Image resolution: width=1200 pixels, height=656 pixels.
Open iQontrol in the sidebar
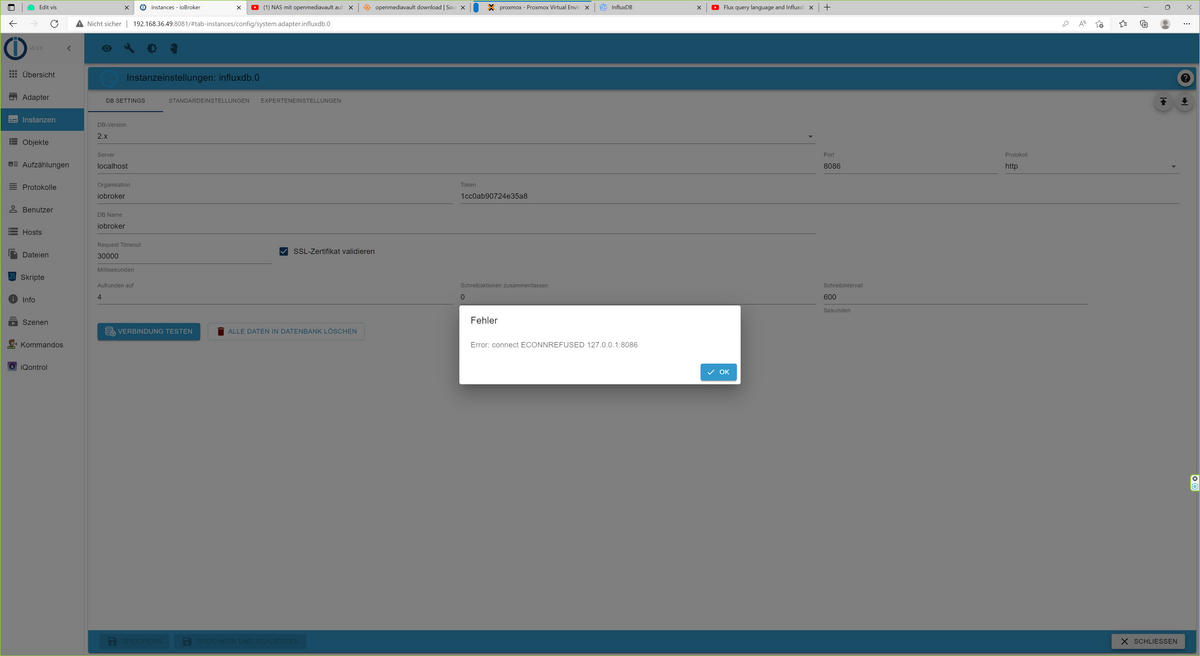click(42, 367)
